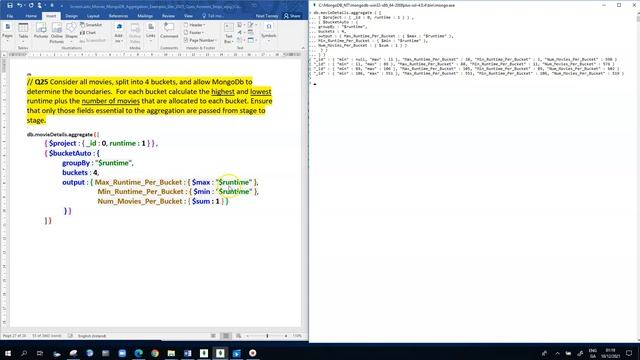The height and width of the screenshot is (360, 640).
Task: Insert a Chart
Action: (x=88, y=33)
